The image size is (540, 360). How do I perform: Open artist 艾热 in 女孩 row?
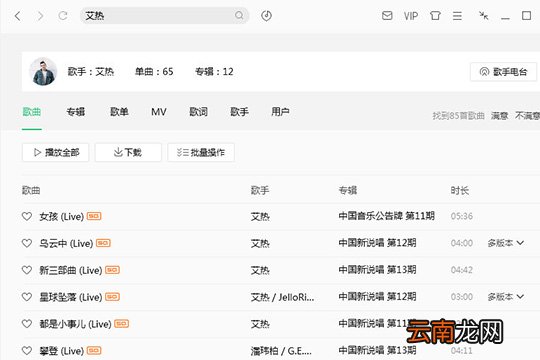point(260,217)
